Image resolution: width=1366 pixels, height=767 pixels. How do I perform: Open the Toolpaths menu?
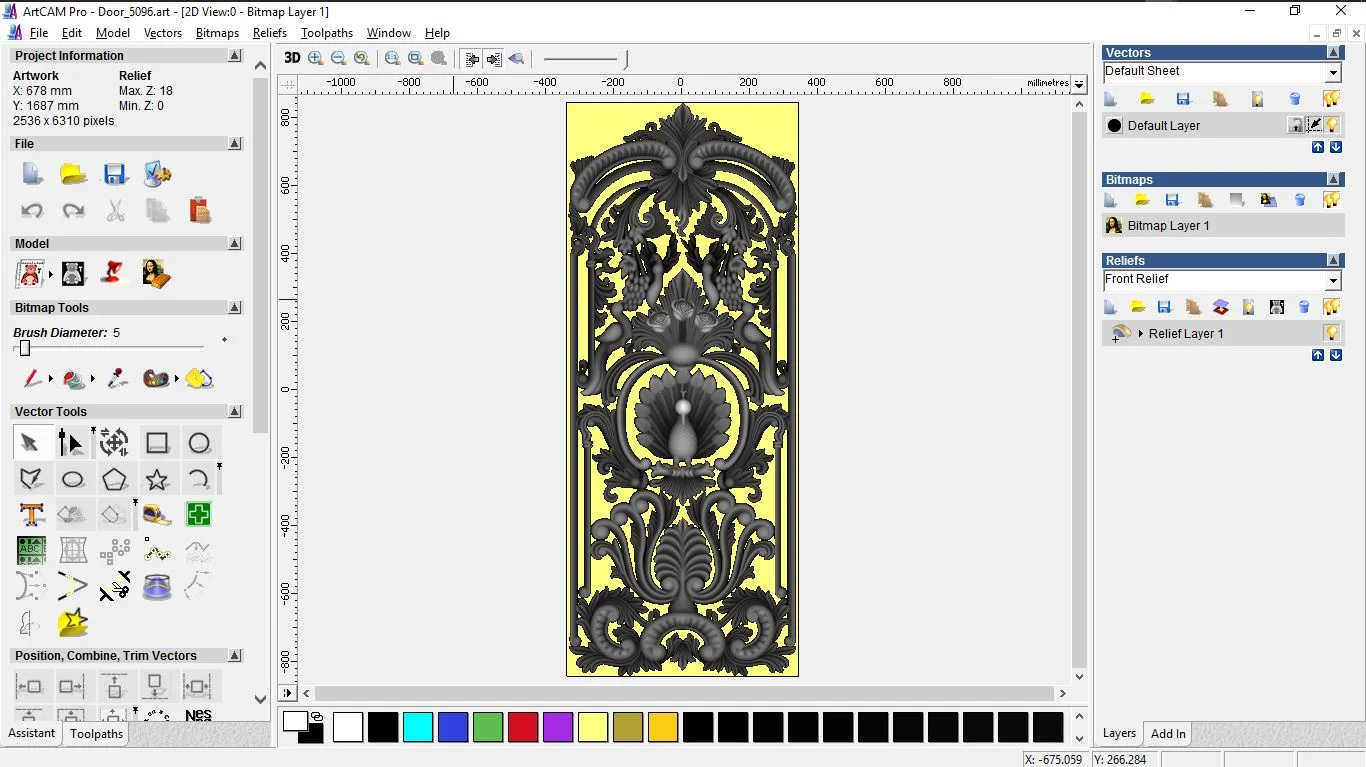click(327, 33)
